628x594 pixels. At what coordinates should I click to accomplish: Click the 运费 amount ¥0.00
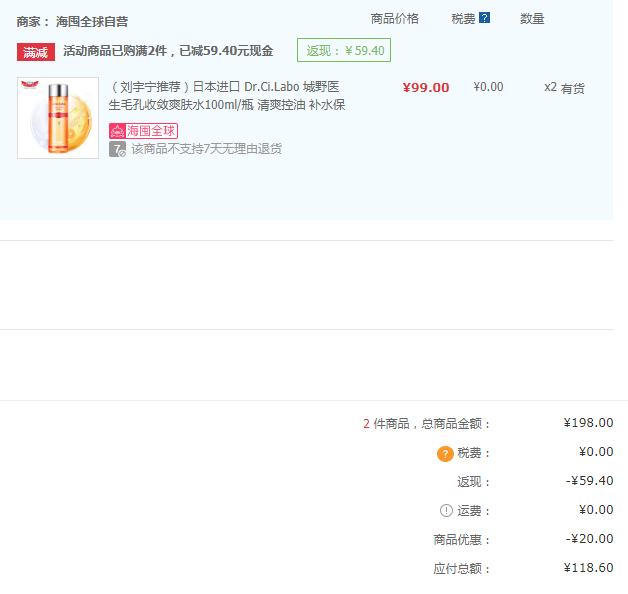pyautogui.click(x=596, y=510)
